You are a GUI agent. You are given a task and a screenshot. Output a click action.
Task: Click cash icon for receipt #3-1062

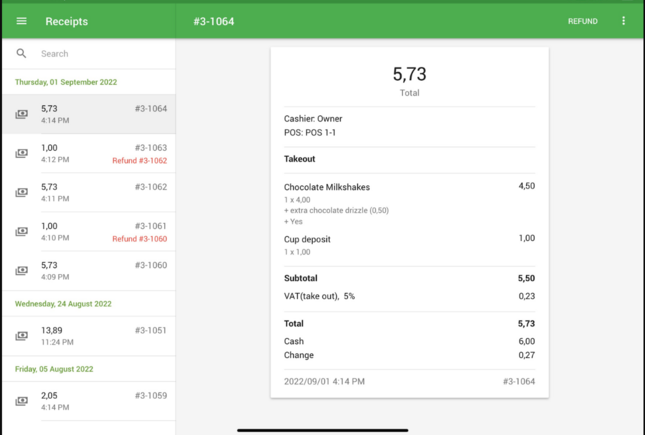tap(22, 192)
